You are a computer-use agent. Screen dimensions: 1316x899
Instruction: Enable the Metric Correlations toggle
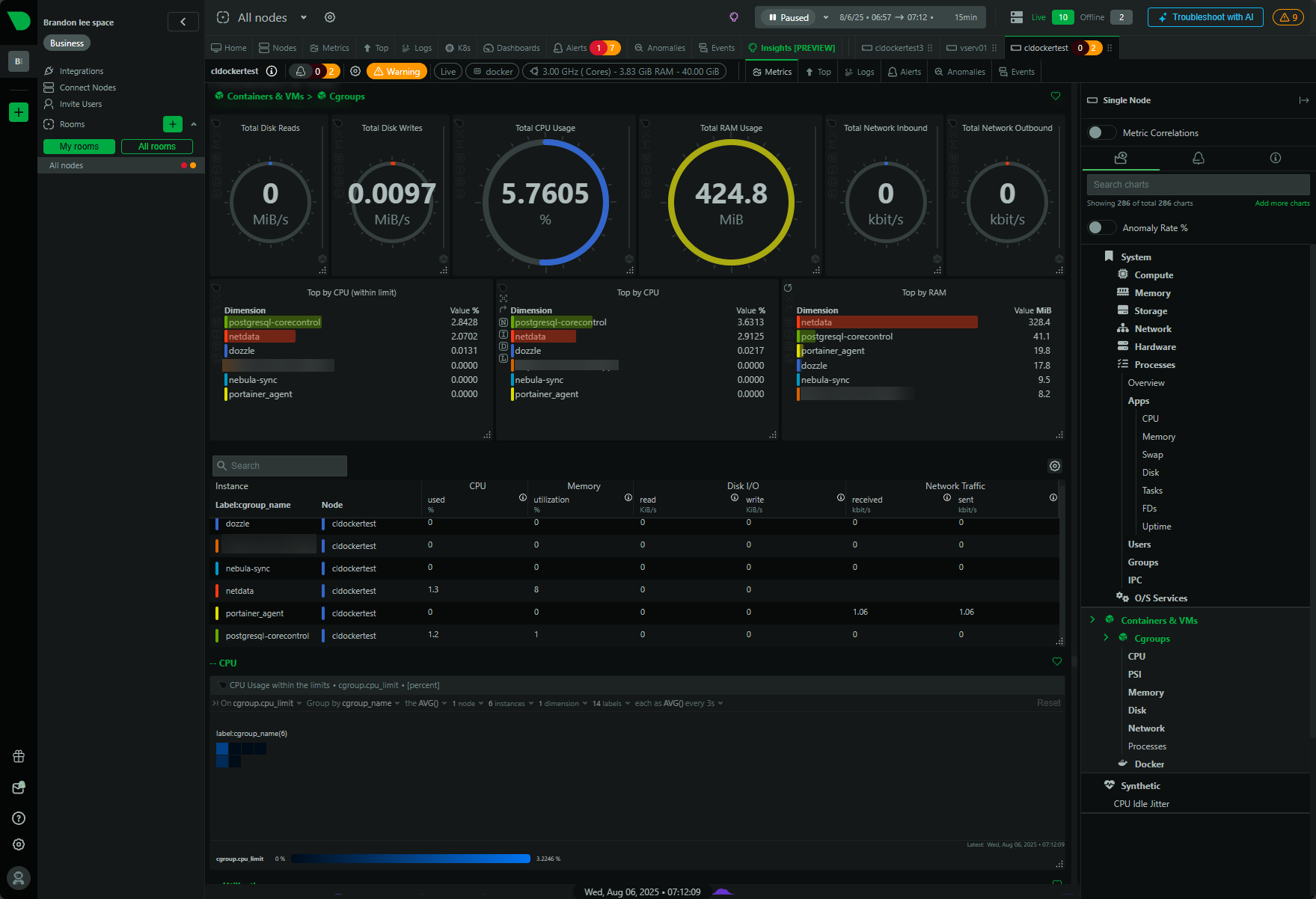coord(1101,132)
